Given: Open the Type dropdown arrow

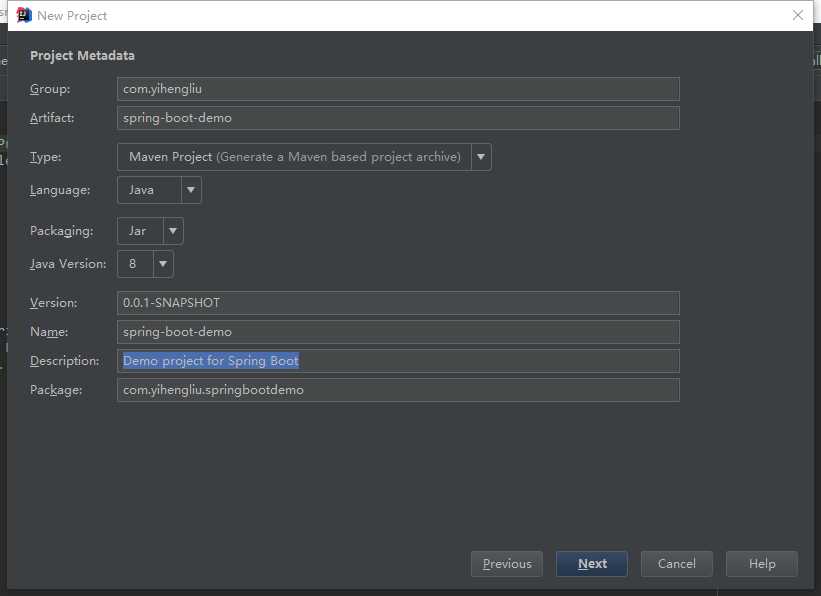Looking at the screenshot, I should pos(481,157).
